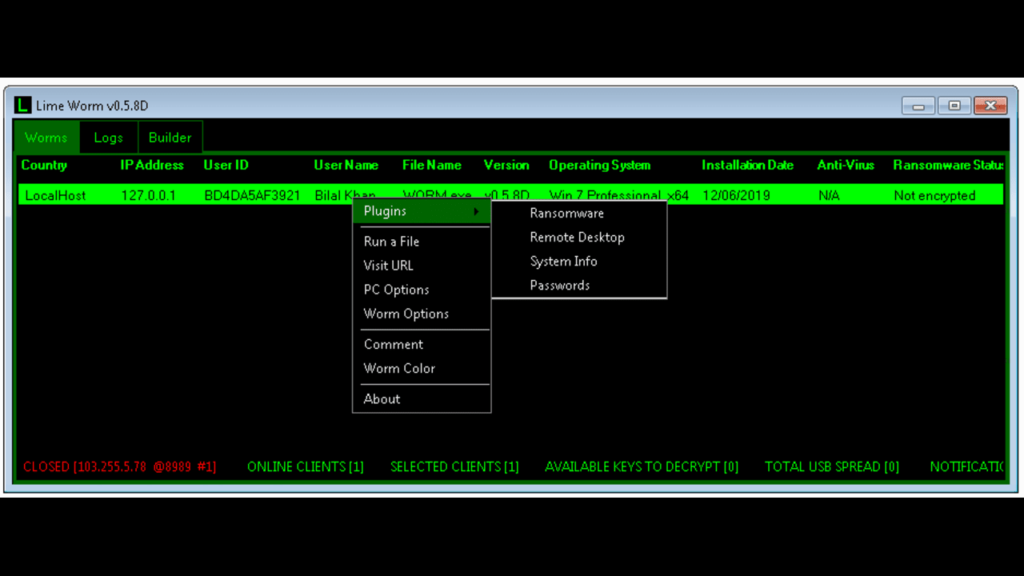Open the Builder tab

(x=170, y=138)
